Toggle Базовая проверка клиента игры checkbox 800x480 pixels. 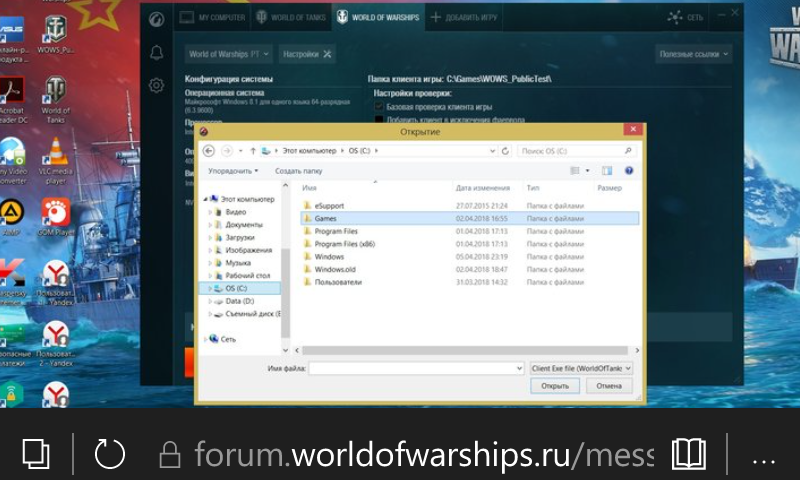[379, 107]
